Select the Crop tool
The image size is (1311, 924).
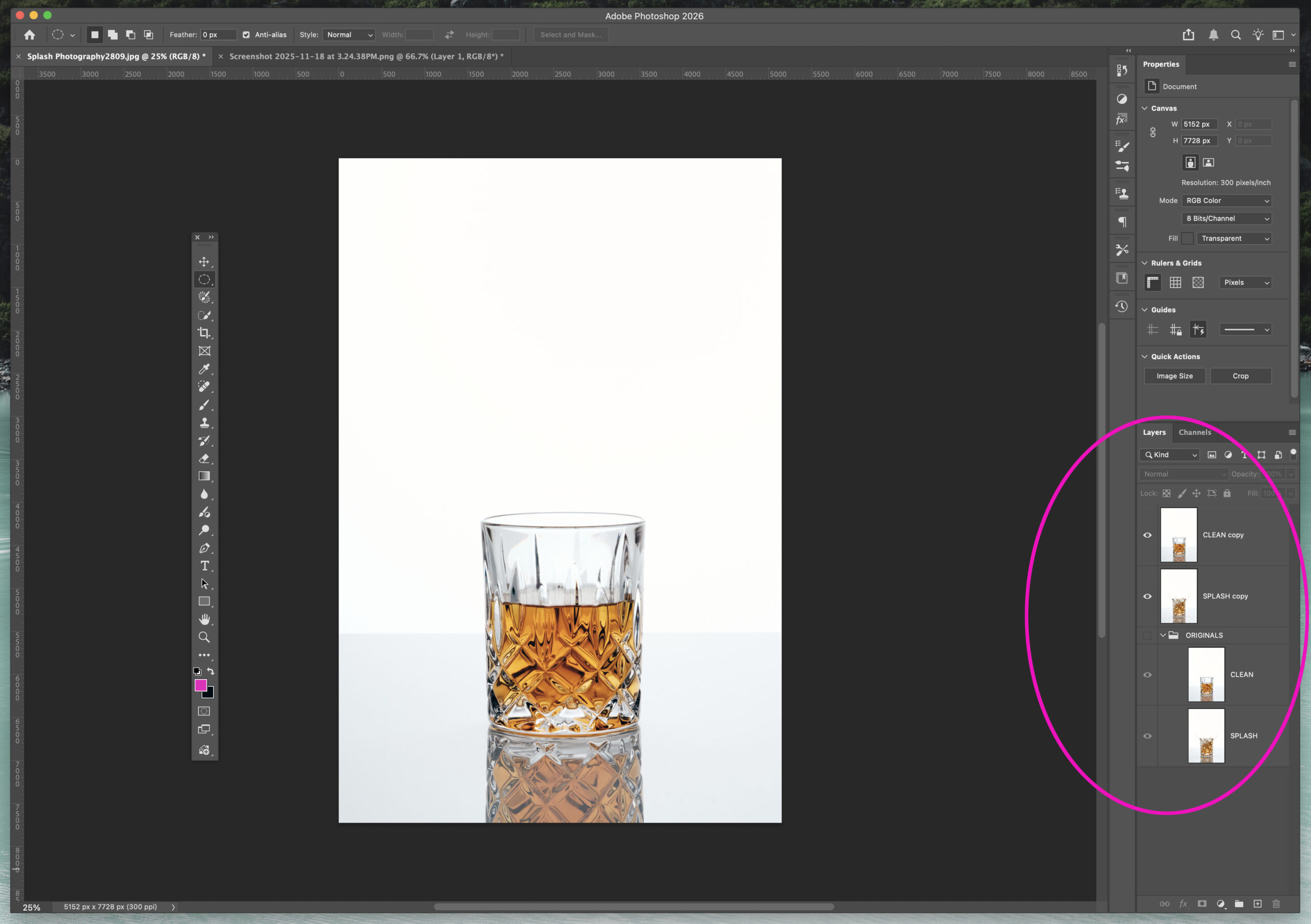click(204, 333)
